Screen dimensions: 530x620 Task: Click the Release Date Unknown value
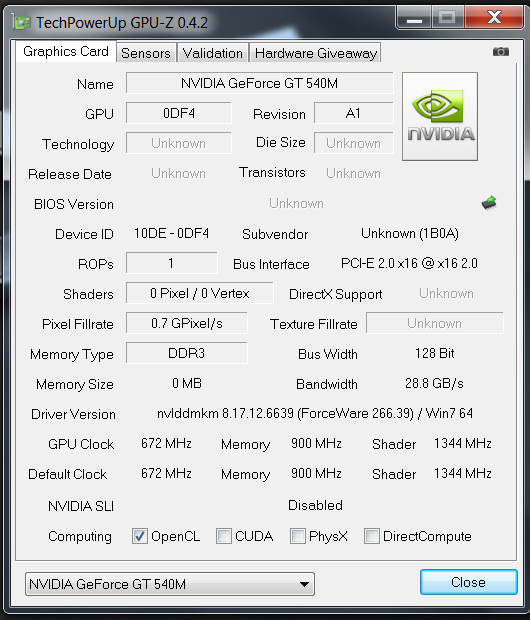pos(178,173)
